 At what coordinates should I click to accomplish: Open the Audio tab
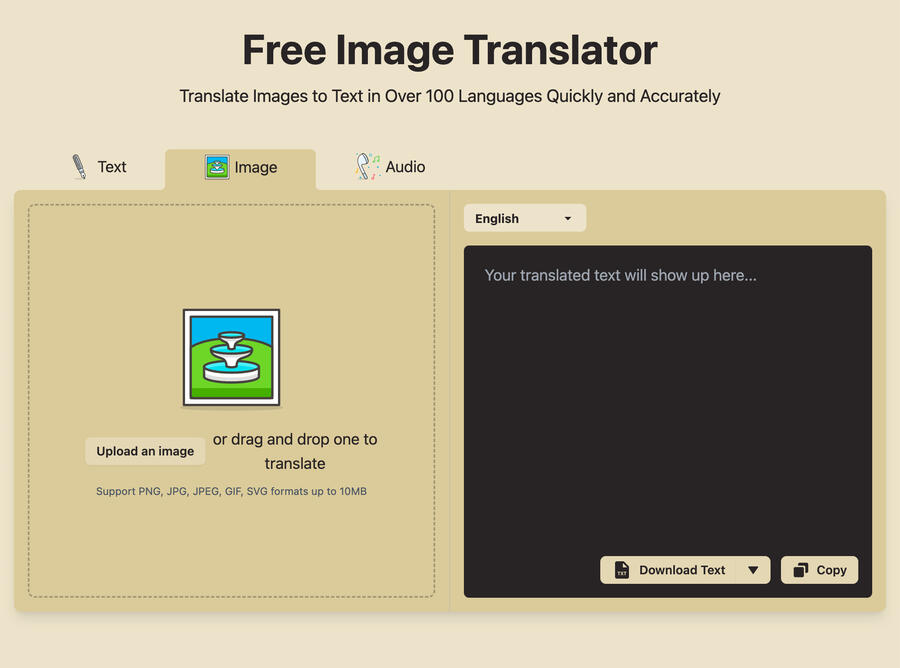coord(405,167)
